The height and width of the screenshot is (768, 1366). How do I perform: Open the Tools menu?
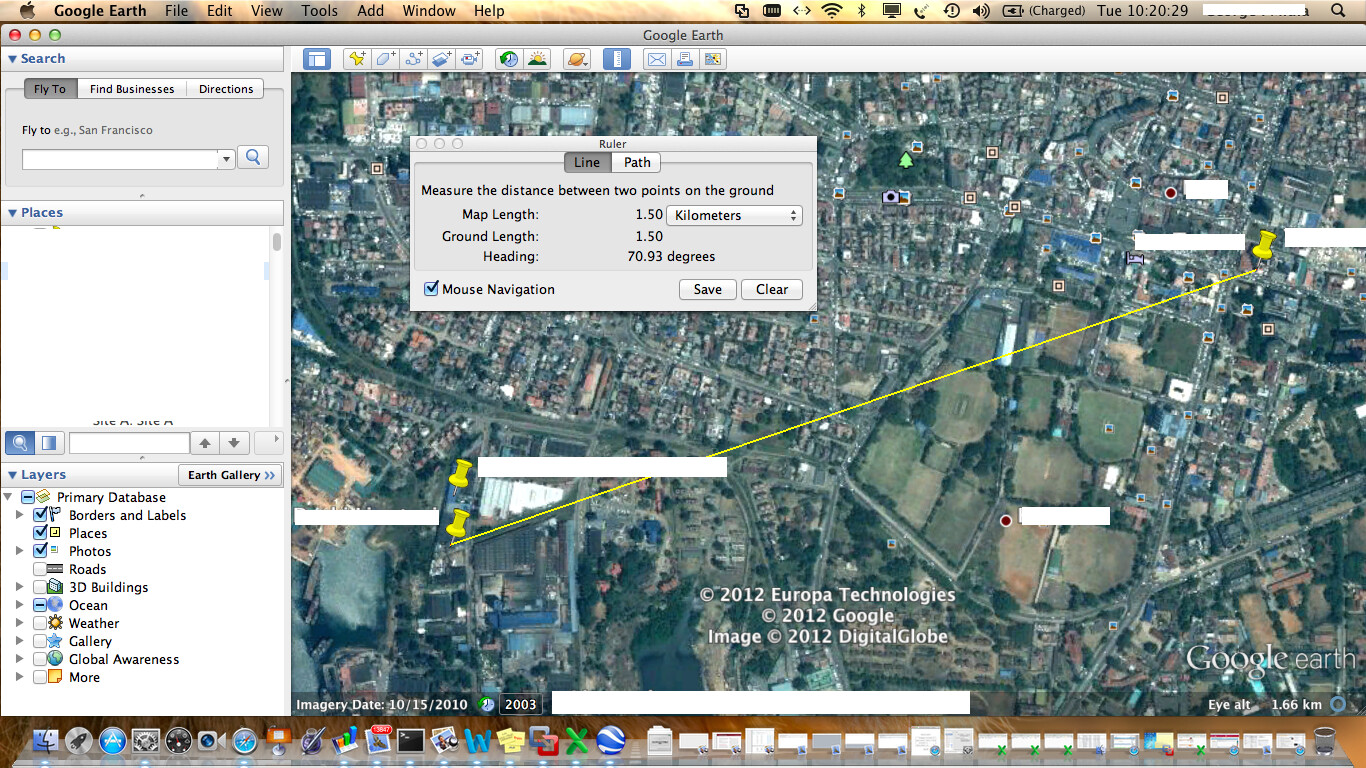318,11
